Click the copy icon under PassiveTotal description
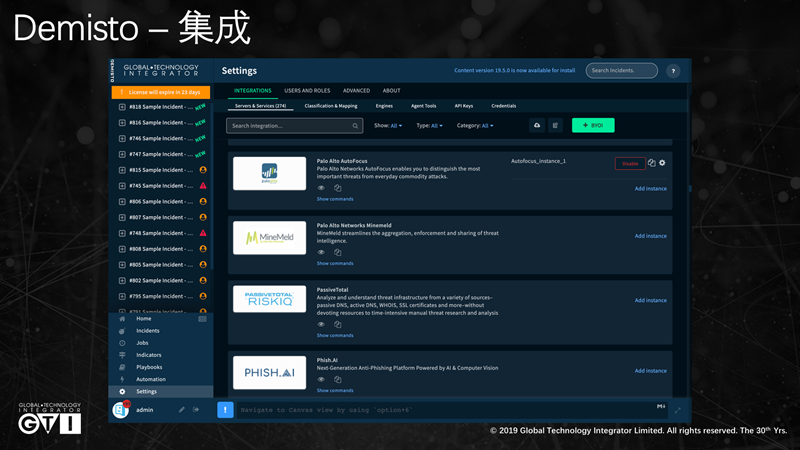 337,324
